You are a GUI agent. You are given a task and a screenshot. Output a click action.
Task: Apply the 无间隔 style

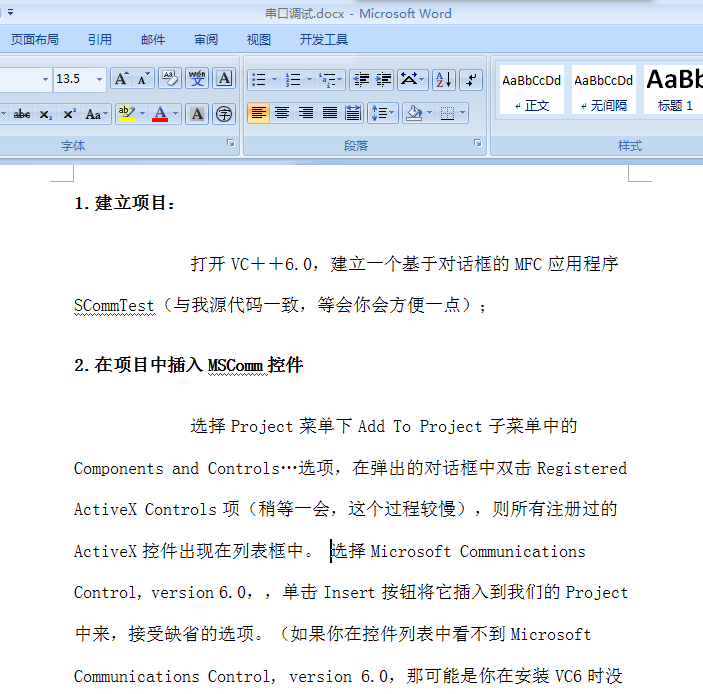click(603, 90)
